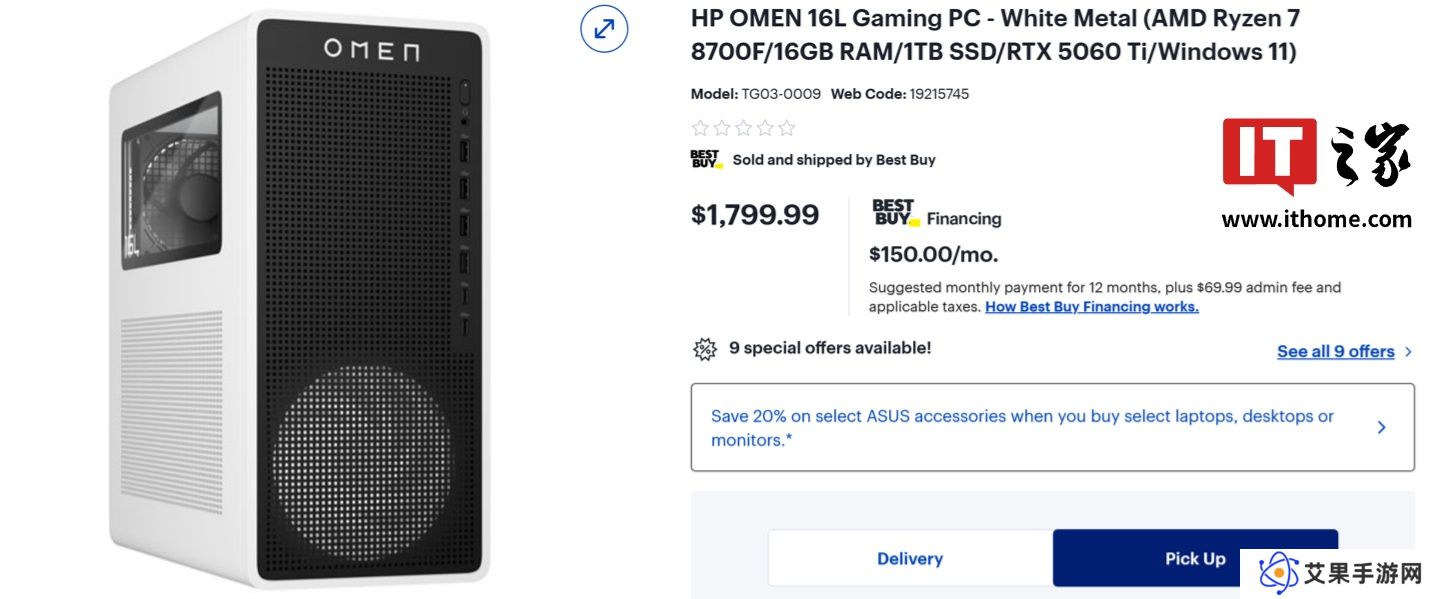1440x599 pixels.
Task: Select the Pick Up option
Action: tap(1195, 558)
